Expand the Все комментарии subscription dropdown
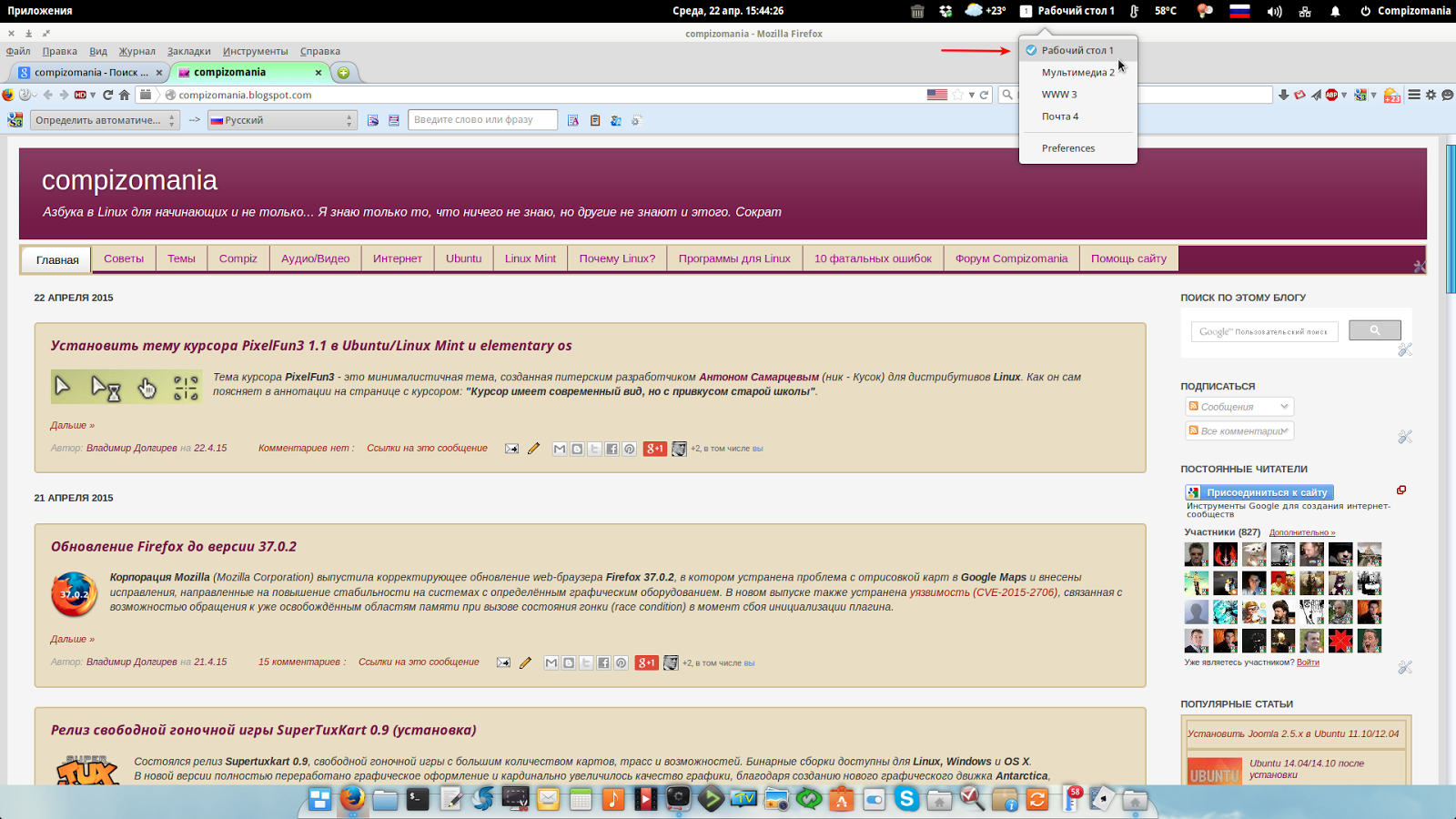 [1239, 430]
